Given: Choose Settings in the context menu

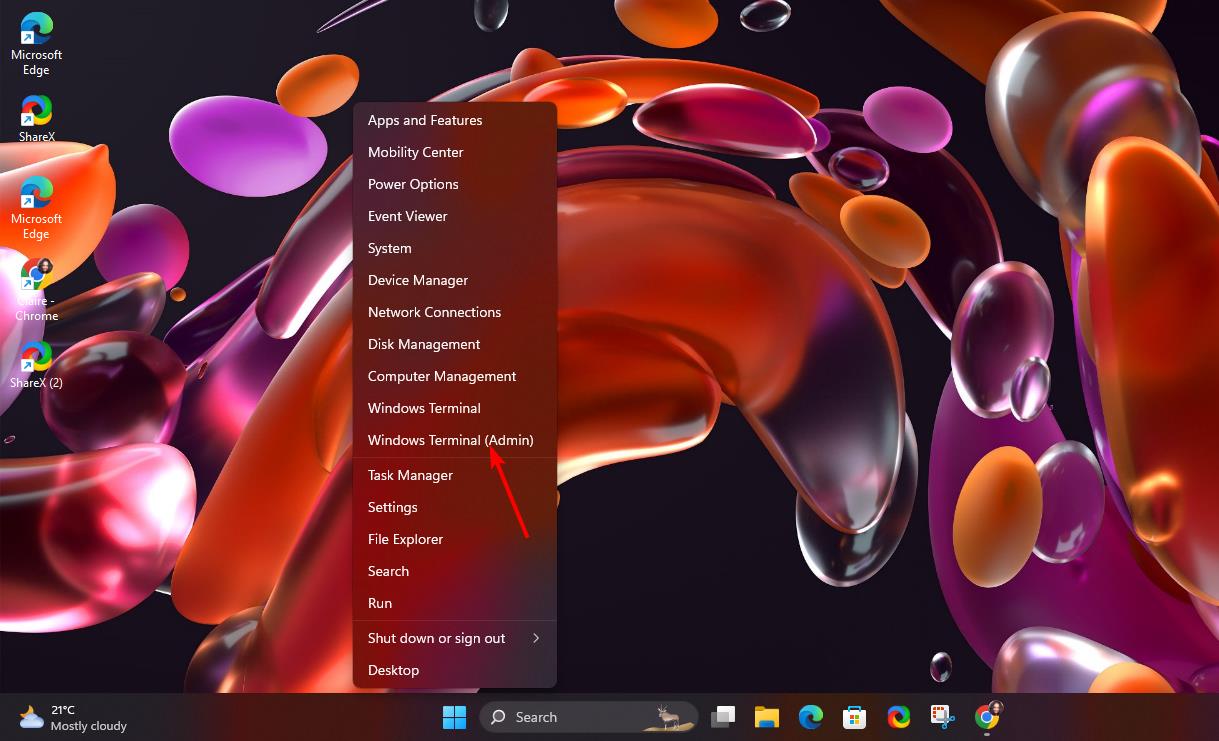Looking at the screenshot, I should click(455, 507).
